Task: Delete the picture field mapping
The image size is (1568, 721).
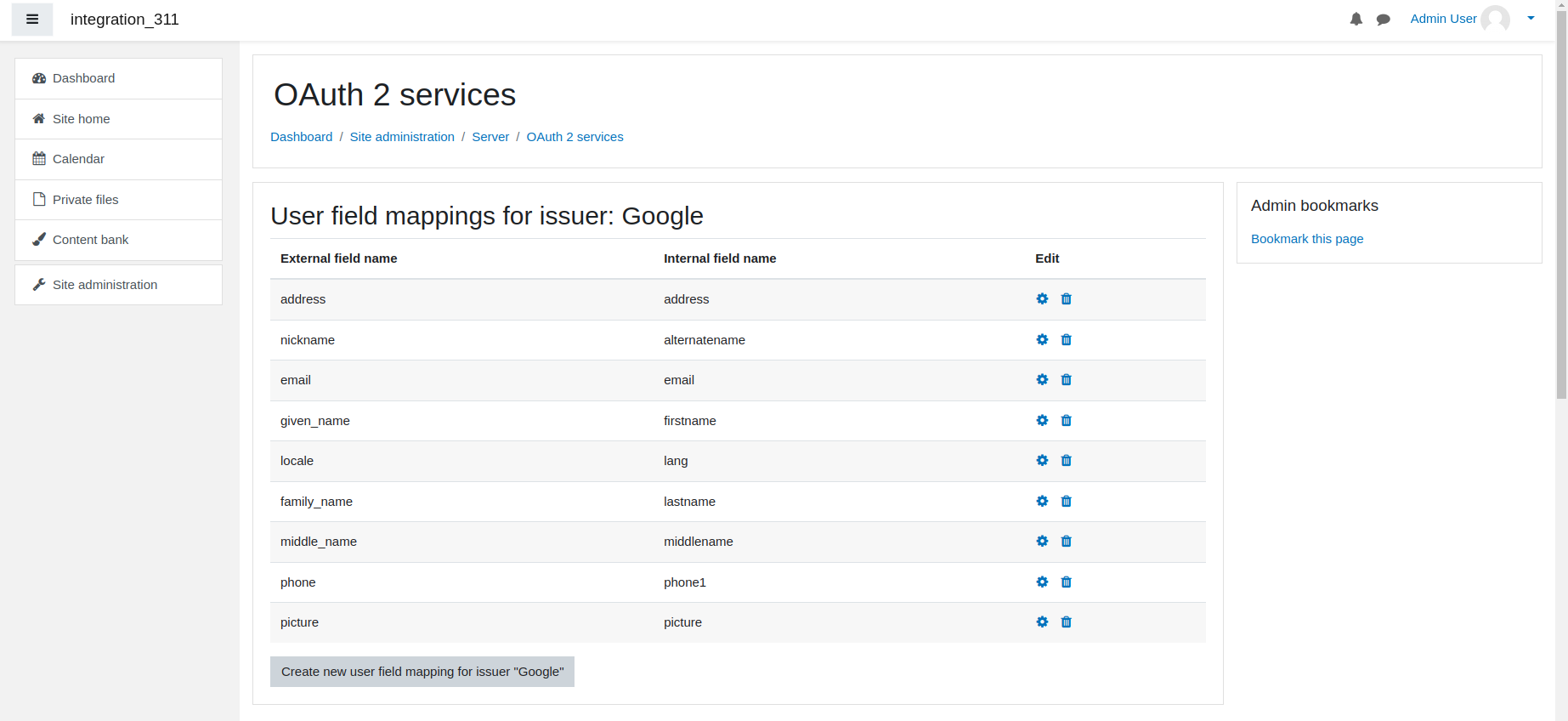Action: (1067, 622)
